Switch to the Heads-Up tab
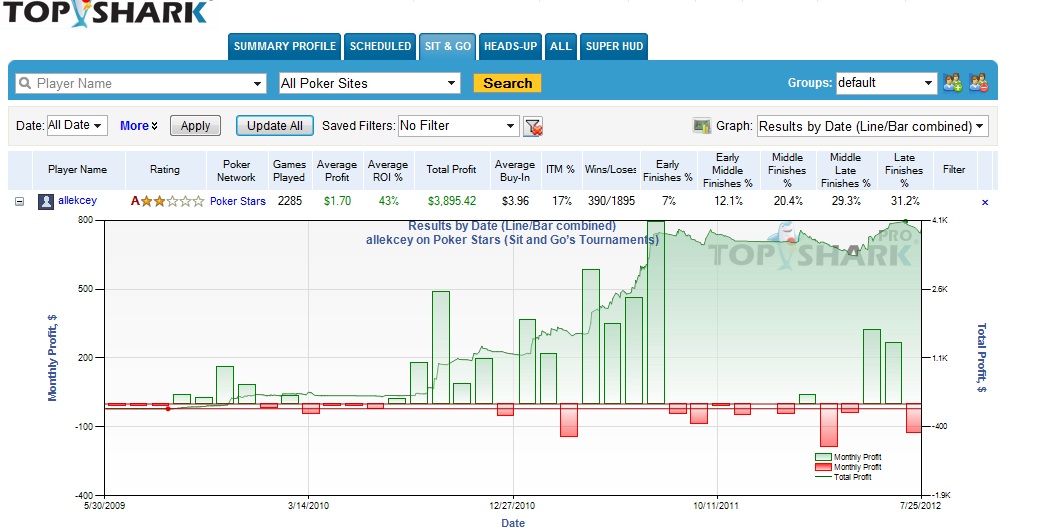This screenshot has width=1043, height=532. point(509,46)
